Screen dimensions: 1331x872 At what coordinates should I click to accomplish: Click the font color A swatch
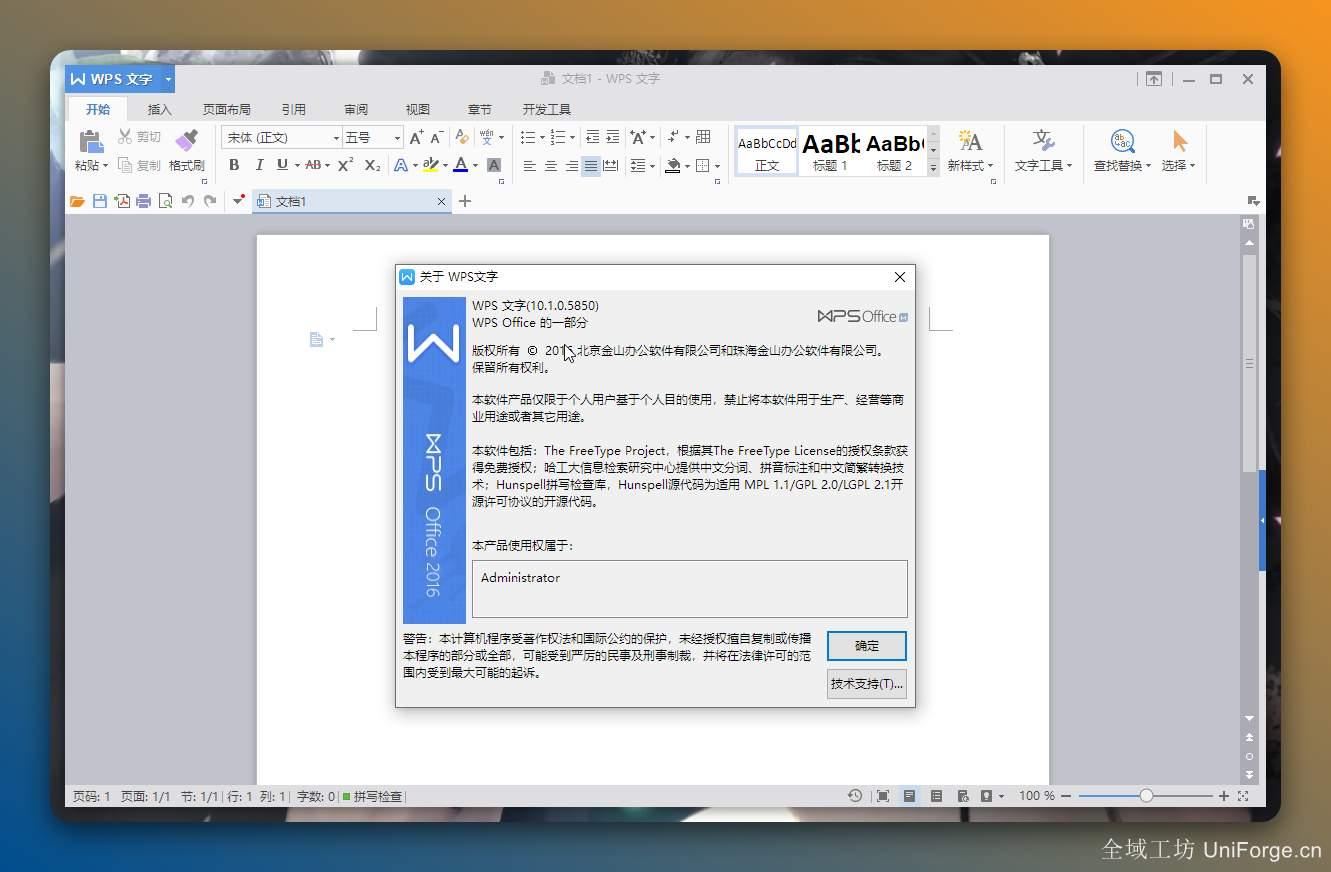tap(460, 165)
